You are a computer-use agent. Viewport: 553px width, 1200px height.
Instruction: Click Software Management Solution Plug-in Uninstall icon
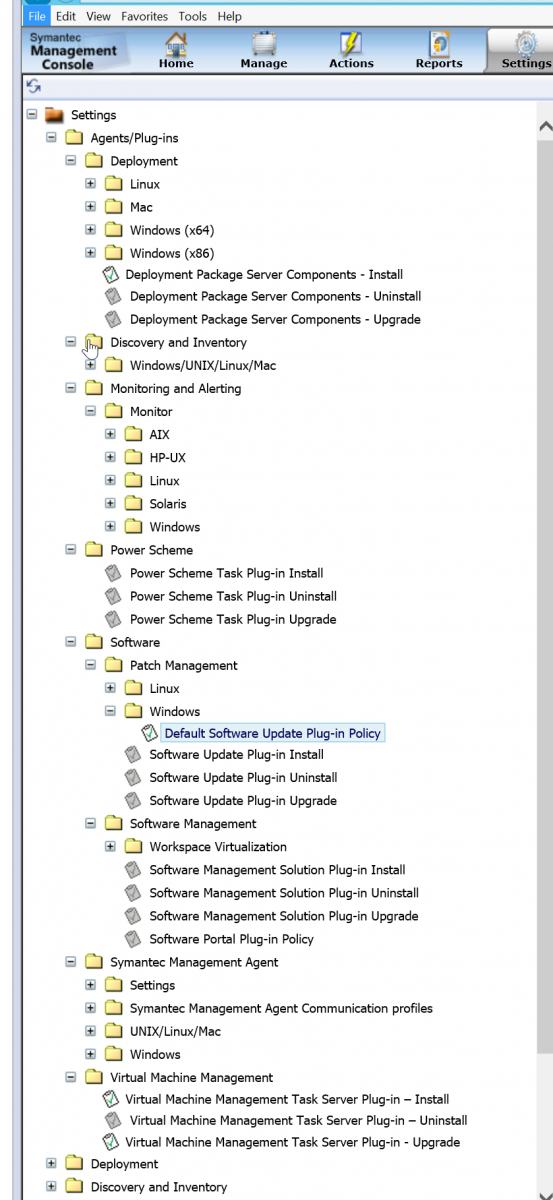tap(133, 893)
